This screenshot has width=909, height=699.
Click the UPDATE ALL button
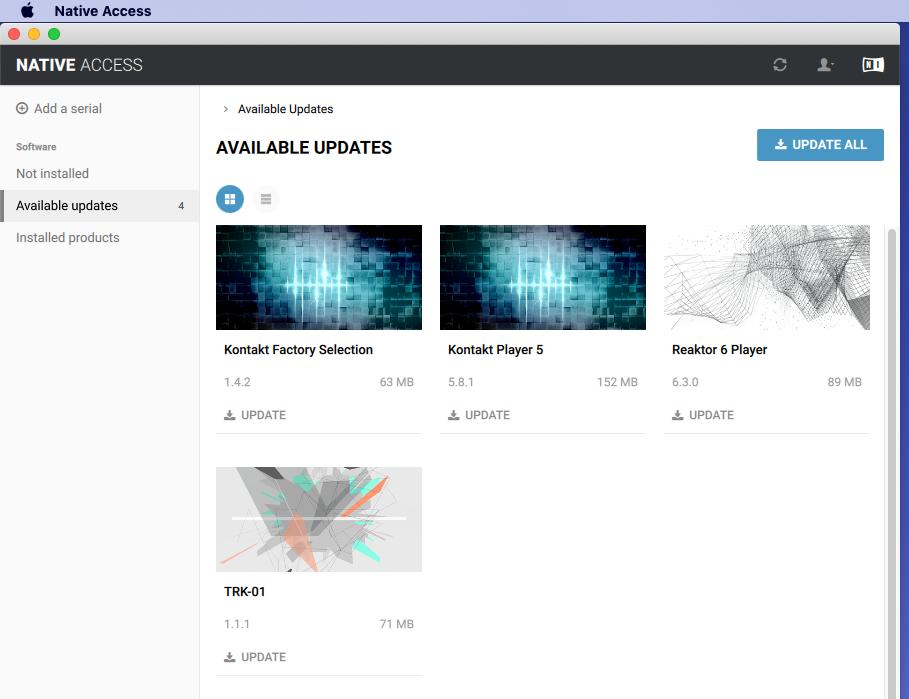pyautogui.click(x=820, y=145)
